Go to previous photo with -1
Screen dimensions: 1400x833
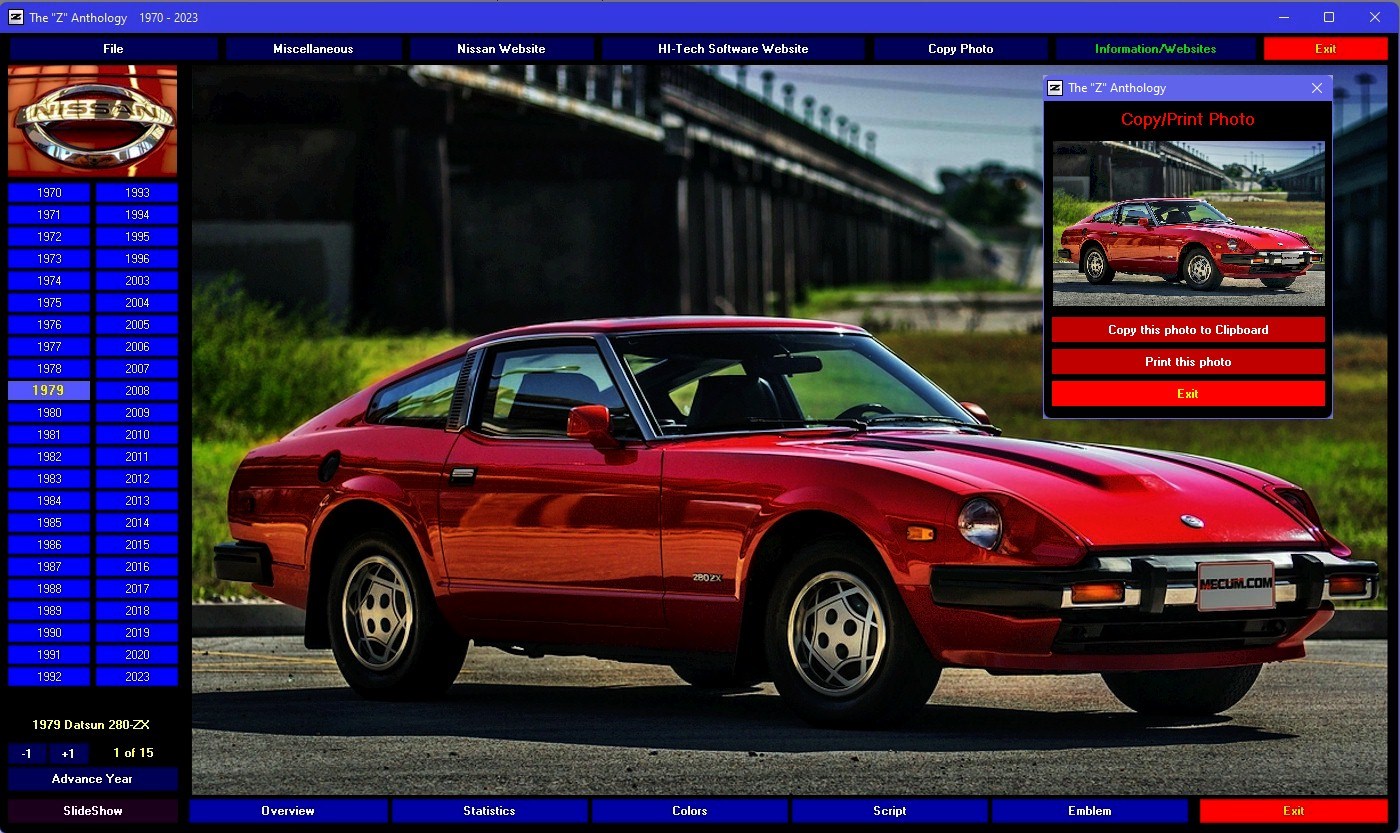pyautogui.click(x=27, y=754)
